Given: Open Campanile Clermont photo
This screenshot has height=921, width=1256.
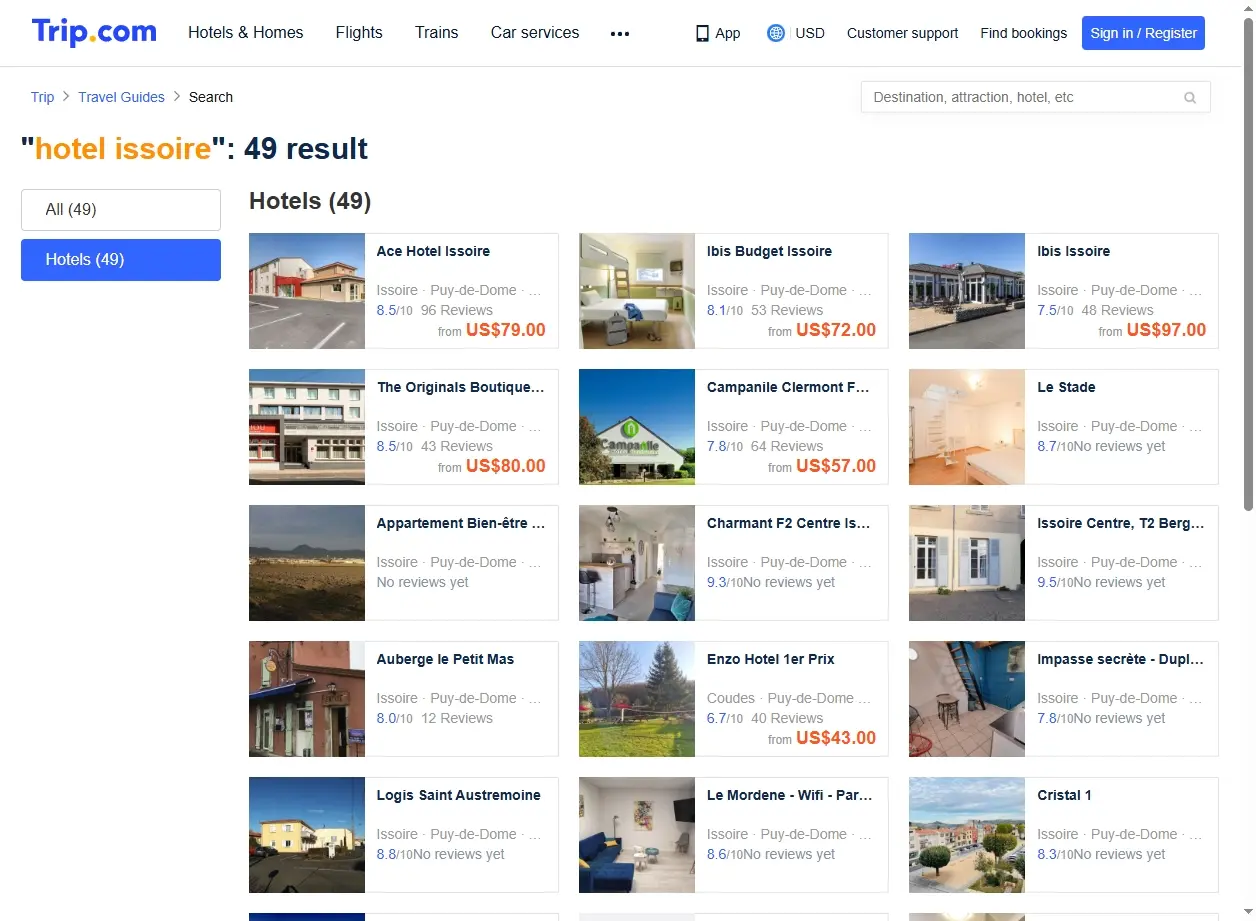Looking at the screenshot, I should (x=637, y=427).
